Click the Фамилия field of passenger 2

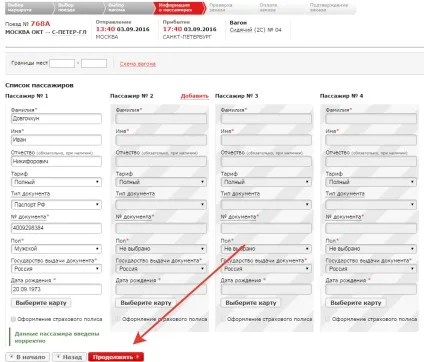(x=161, y=118)
